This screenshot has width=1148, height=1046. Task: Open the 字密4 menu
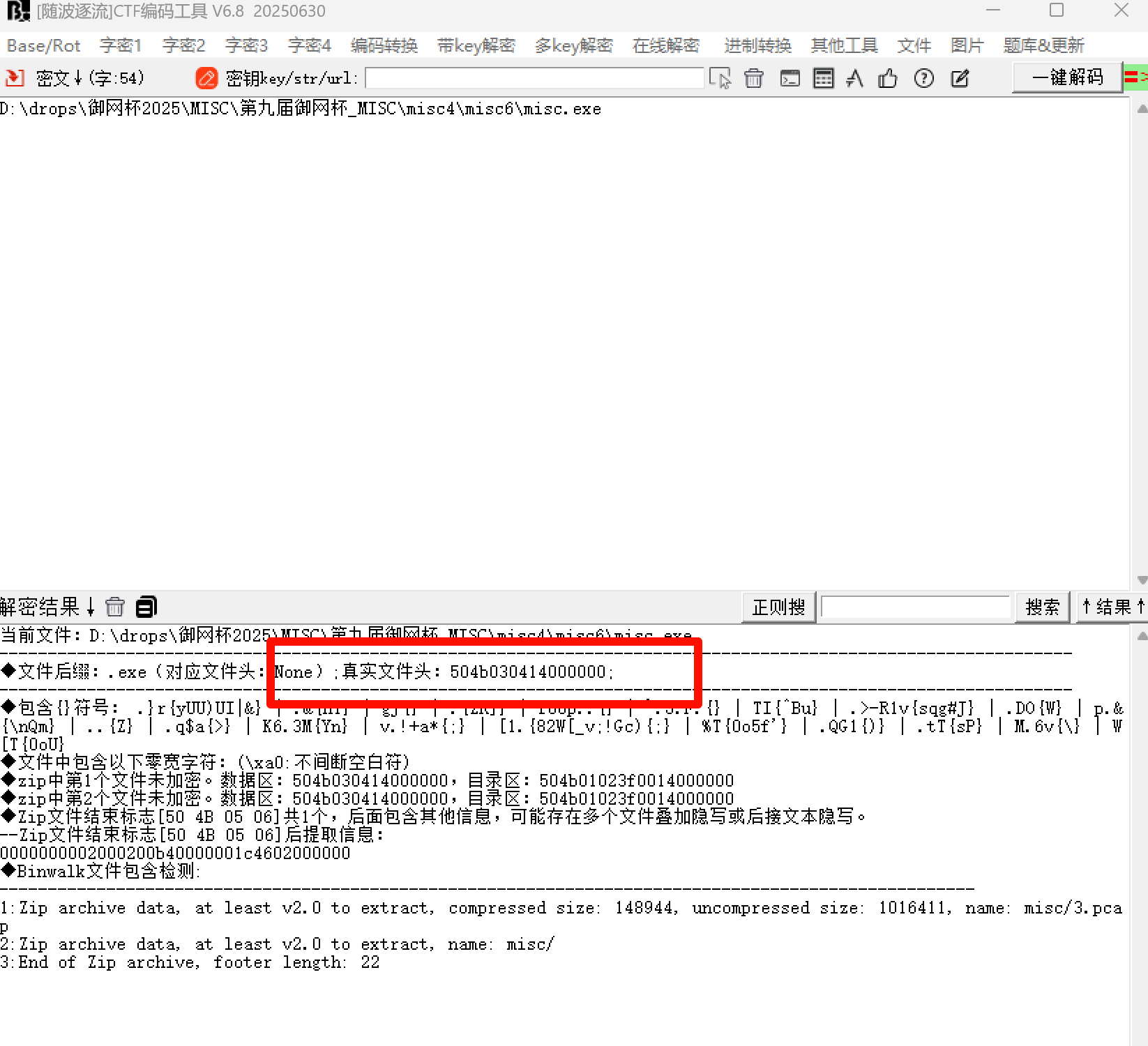(x=309, y=46)
